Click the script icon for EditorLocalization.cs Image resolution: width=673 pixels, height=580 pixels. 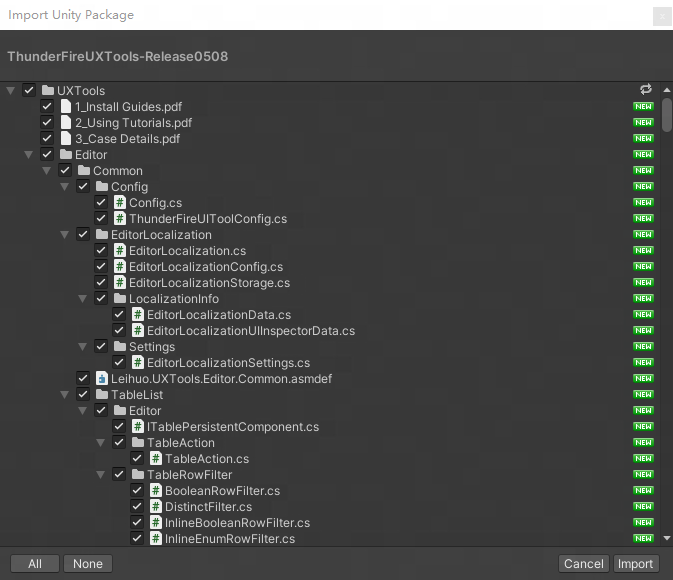pos(120,250)
